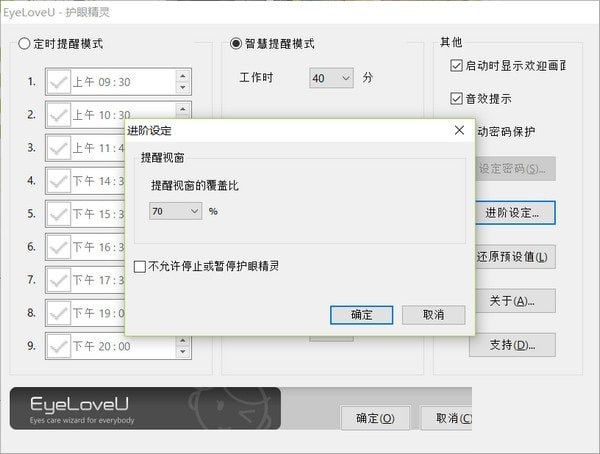This screenshot has width=600, height=454.
Task: Open the 支持(D)... button
Action: click(513, 345)
